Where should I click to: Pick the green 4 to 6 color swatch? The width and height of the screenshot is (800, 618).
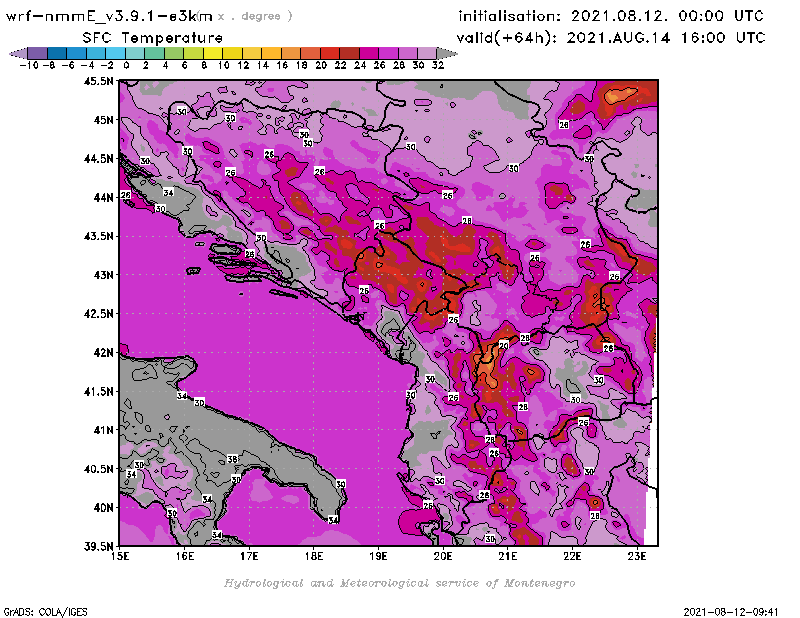tap(174, 53)
